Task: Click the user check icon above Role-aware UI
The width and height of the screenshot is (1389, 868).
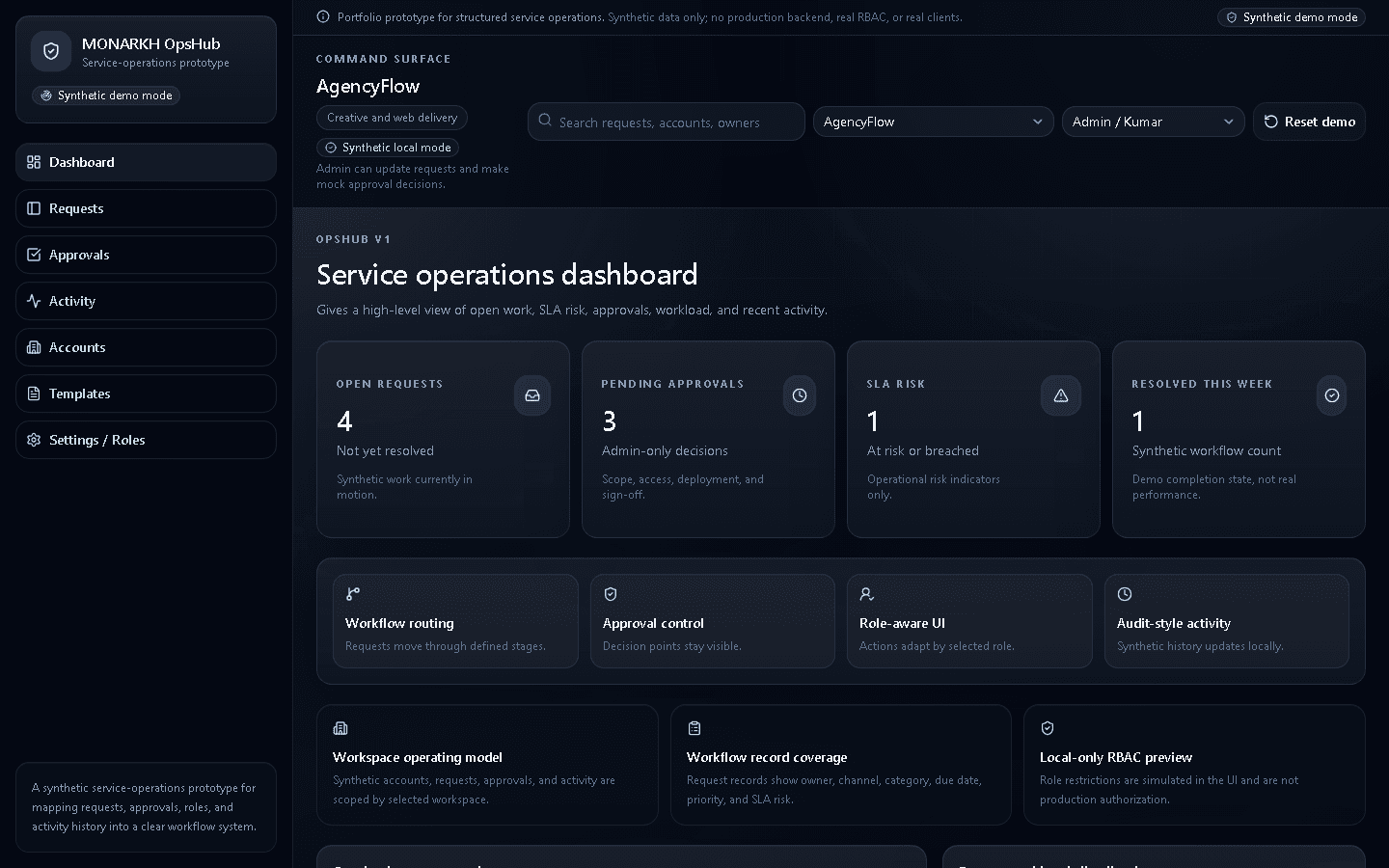Action: pyautogui.click(x=867, y=594)
